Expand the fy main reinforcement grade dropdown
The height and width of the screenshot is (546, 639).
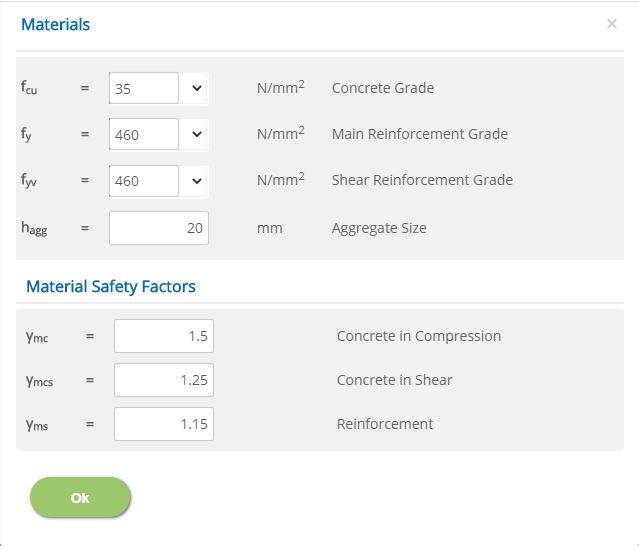[197, 134]
